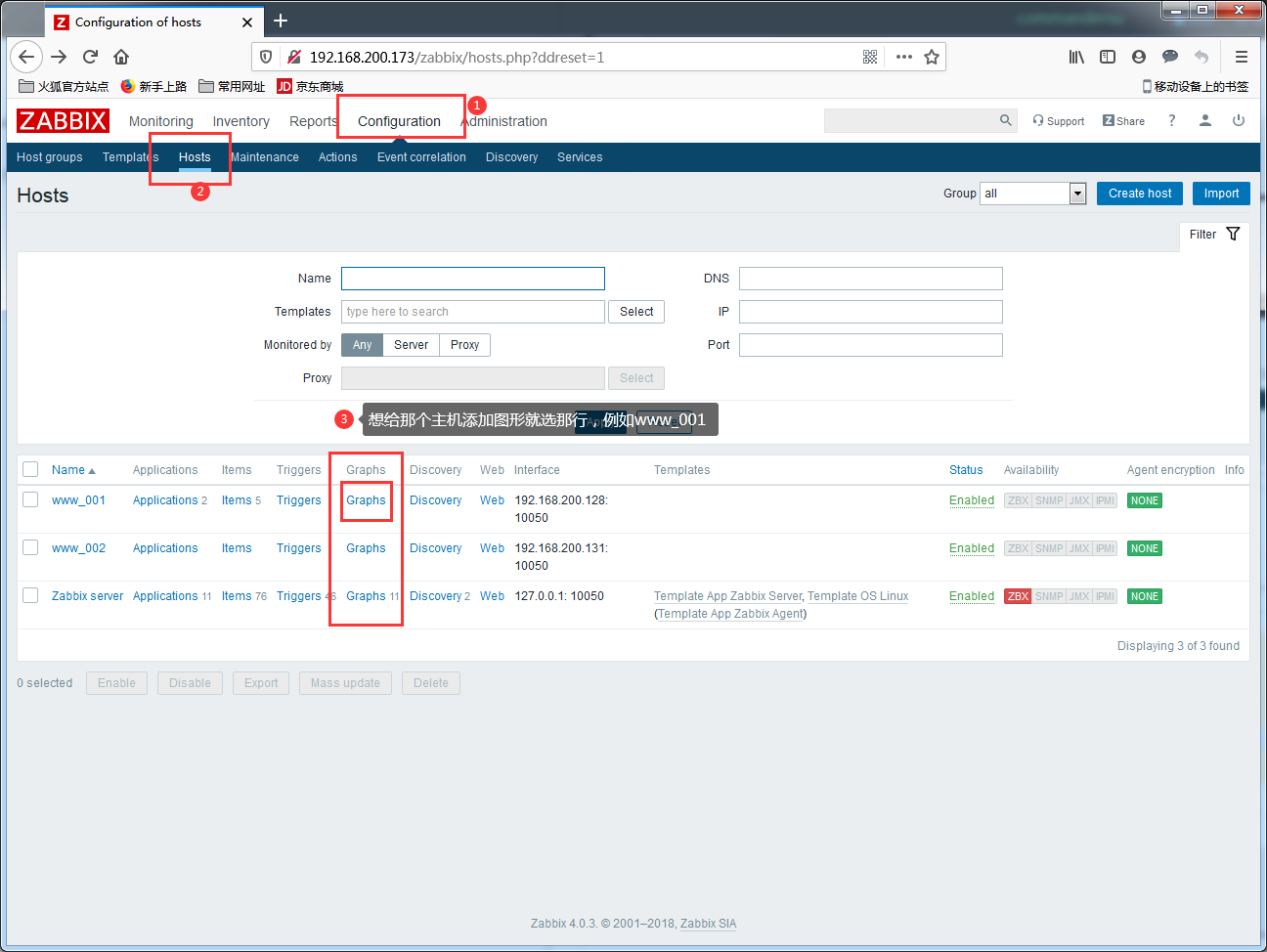Tick the select-all hosts checkbox
The image size is (1267, 952).
[30, 469]
